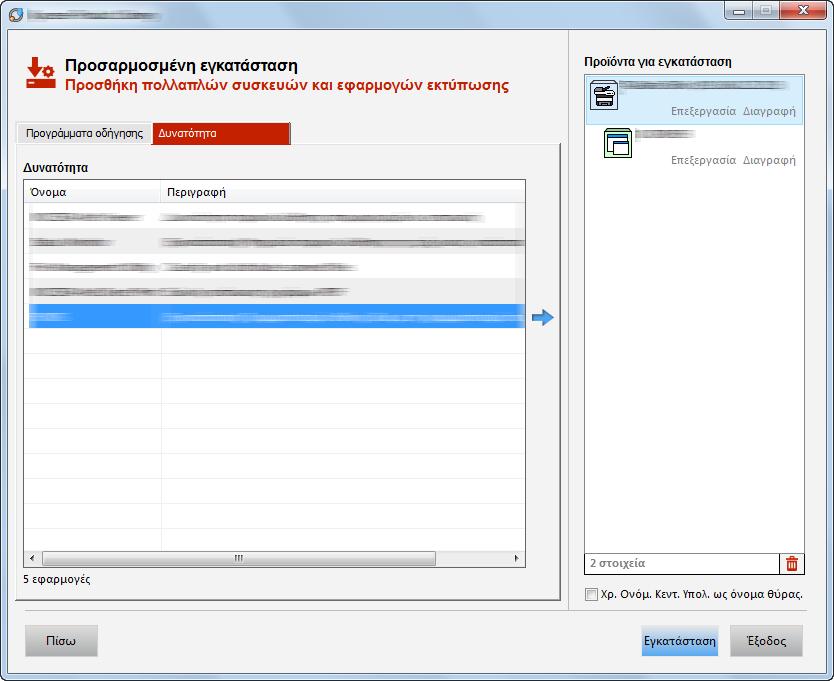Viewport: 834px width, 681px height.
Task: Click the horizontal scrollbar right arrow
Action: pos(516,558)
